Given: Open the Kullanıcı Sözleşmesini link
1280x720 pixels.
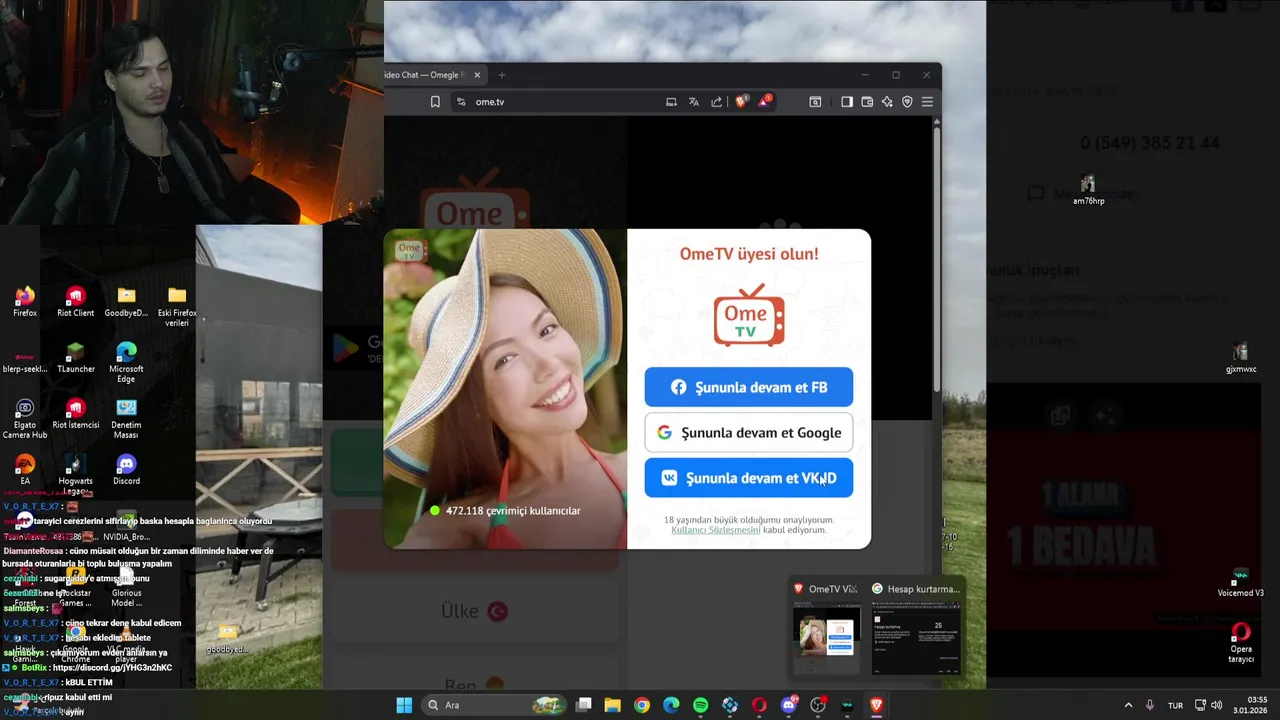Looking at the screenshot, I should coord(716,530).
